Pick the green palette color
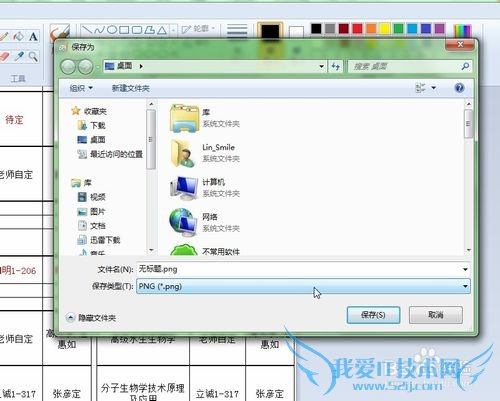The height and width of the screenshot is (401, 500). 398,28
